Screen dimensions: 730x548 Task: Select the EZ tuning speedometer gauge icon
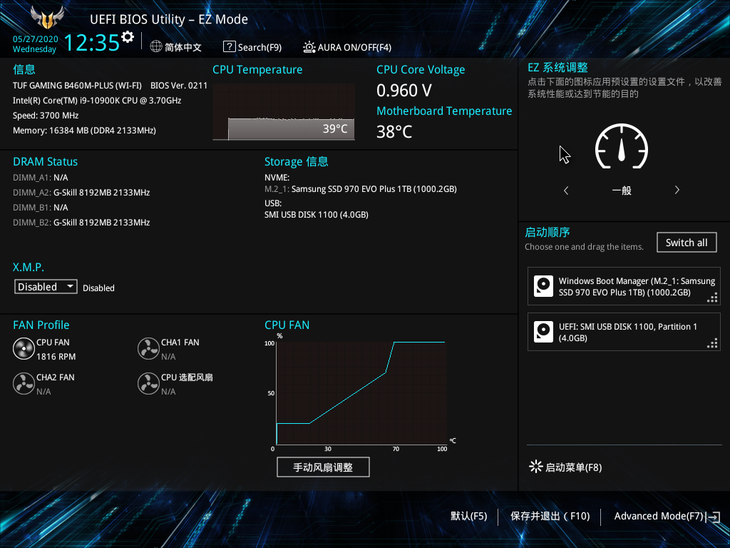(621, 148)
